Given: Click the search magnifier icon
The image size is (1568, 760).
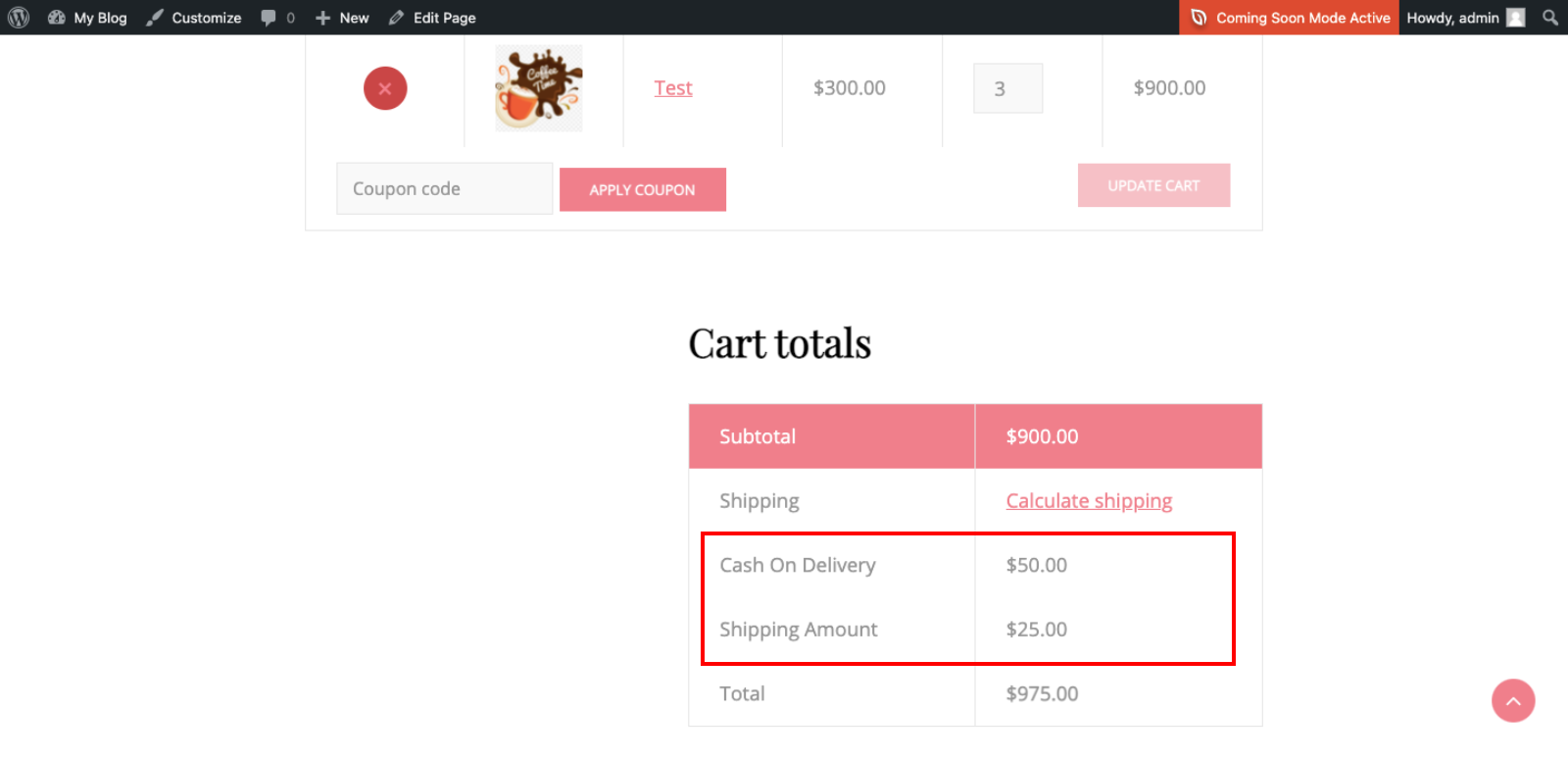Looking at the screenshot, I should pos(1550,18).
